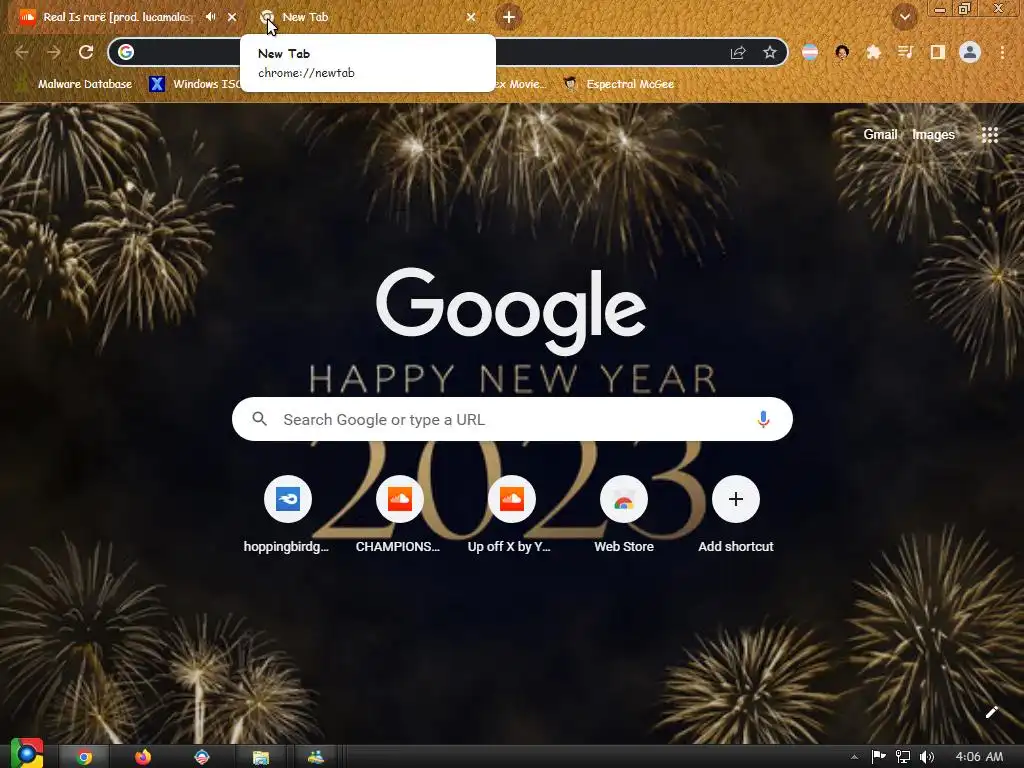This screenshot has height=768, width=1024.
Task: Share this page icon in address bar
Action: click(x=738, y=52)
